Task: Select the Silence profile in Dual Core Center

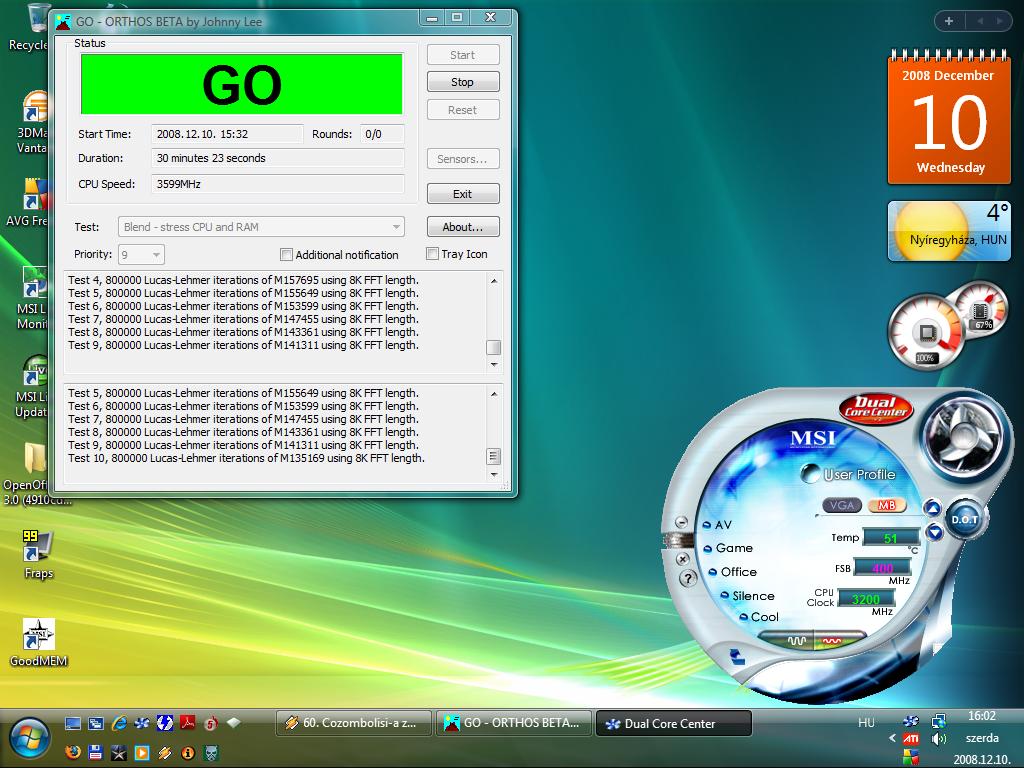Action: pos(747,596)
